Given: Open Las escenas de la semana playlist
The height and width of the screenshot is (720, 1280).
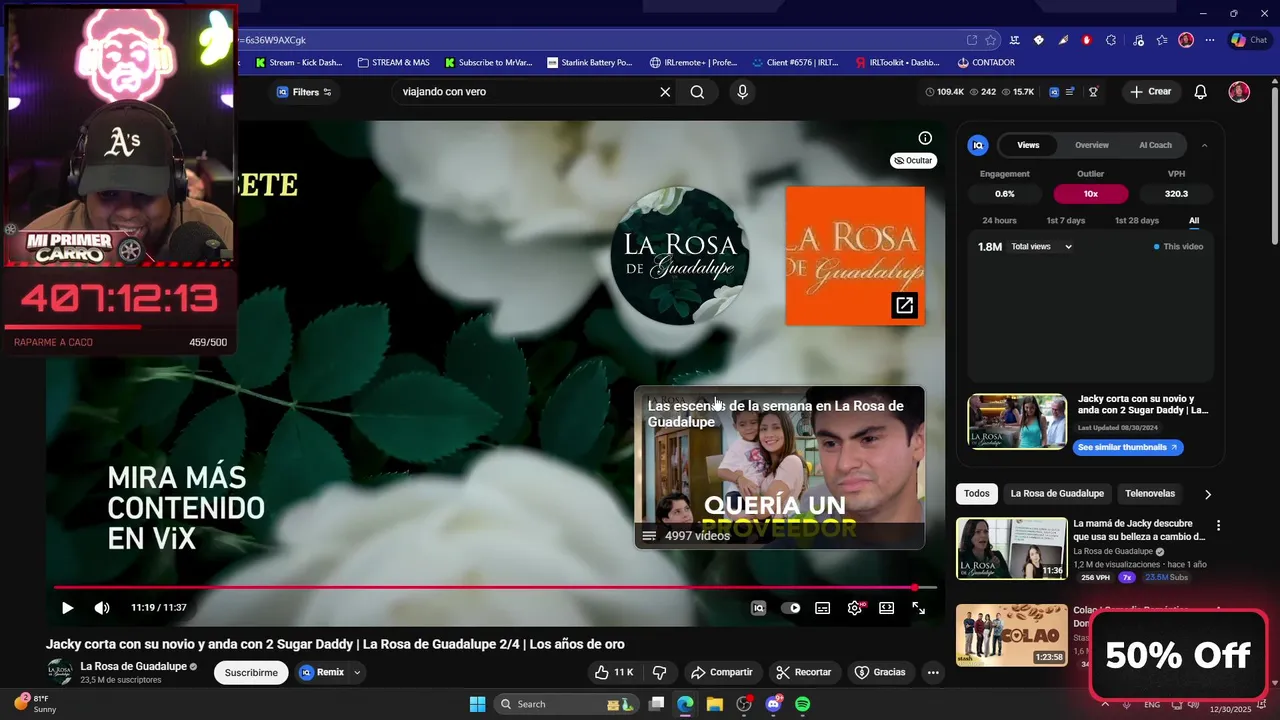Looking at the screenshot, I should [x=779, y=468].
